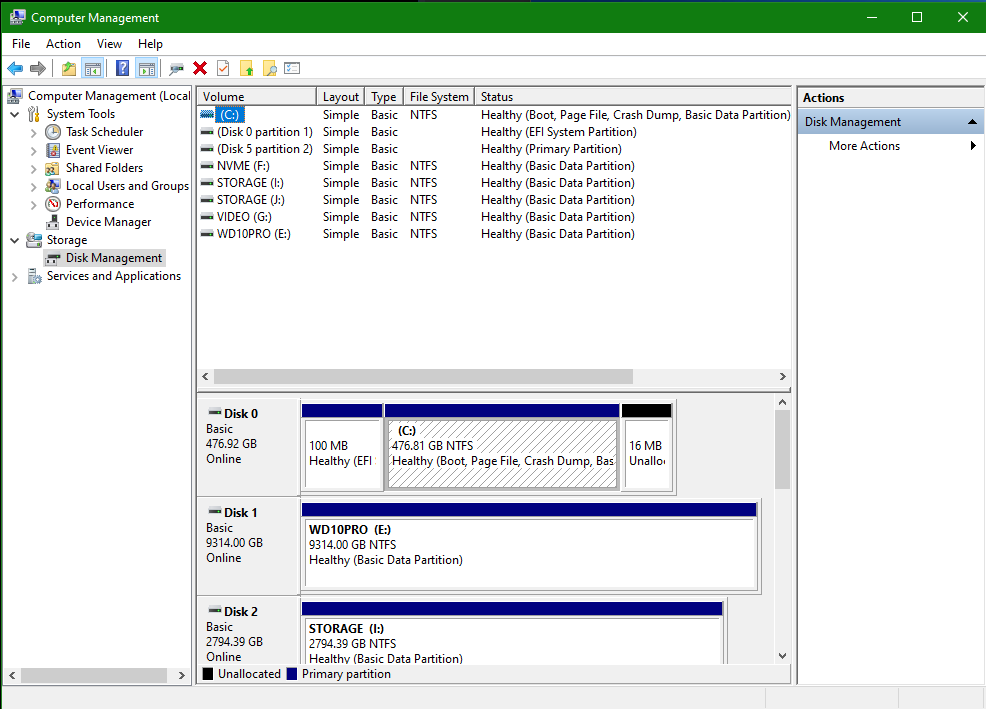The width and height of the screenshot is (986, 709).
Task: Expand the Services and Applications node
Action: click(x=14, y=275)
